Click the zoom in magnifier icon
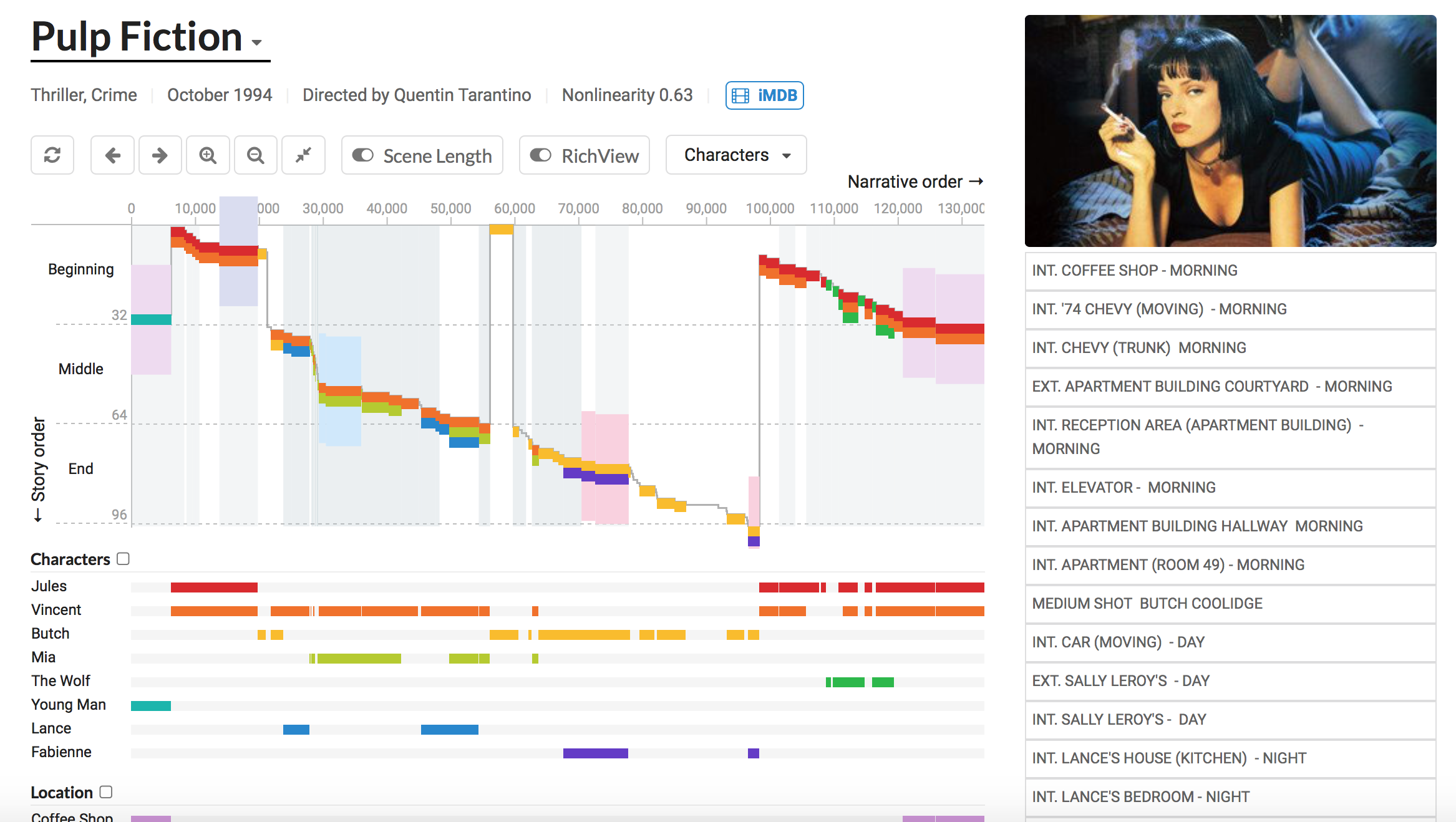The height and width of the screenshot is (822, 1456). [x=208, y=155]
